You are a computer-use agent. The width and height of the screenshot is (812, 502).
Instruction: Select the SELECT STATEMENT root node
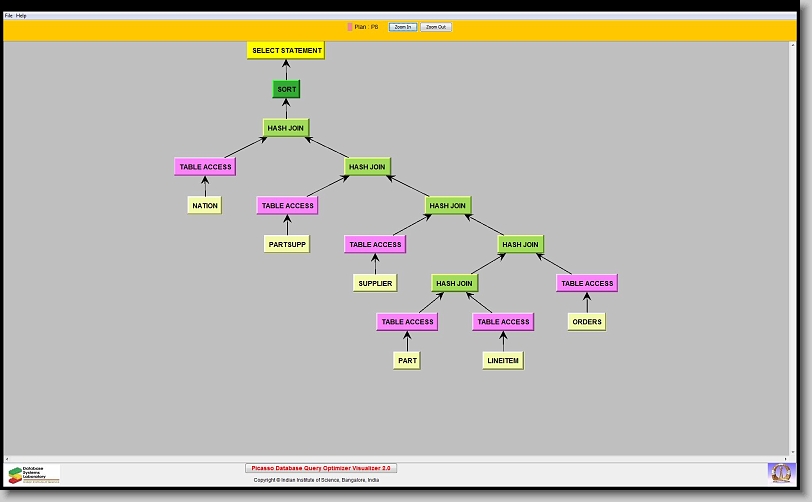click(x=286, y=50)
